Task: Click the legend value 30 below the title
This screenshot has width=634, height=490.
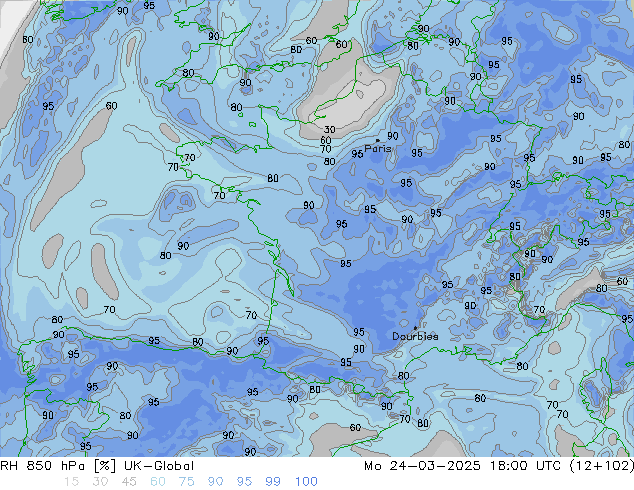Action: pyautogui.click(x=100, y=482)
